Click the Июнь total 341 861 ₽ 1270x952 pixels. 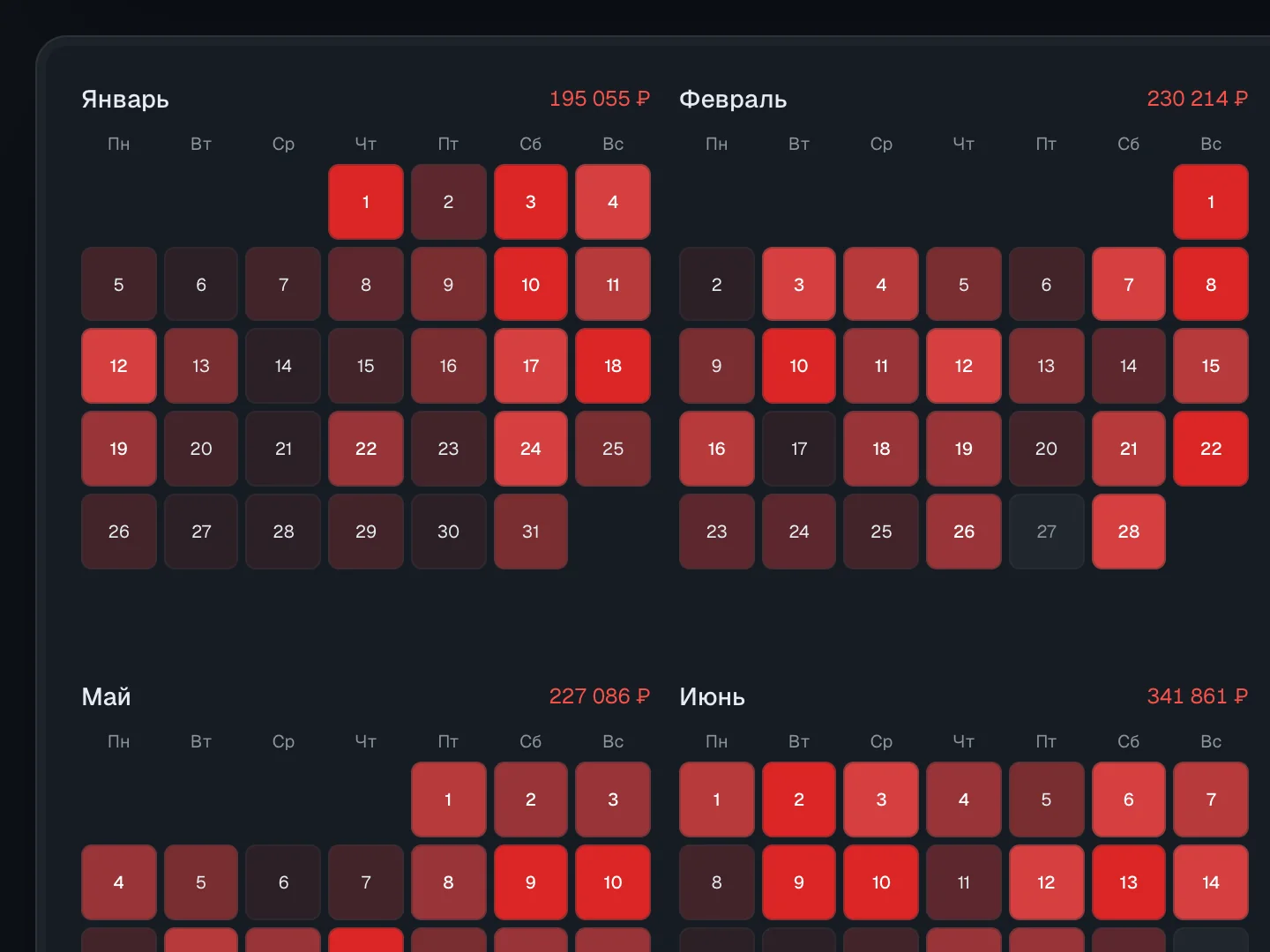pyautogui.click(x=1198, y=696)
